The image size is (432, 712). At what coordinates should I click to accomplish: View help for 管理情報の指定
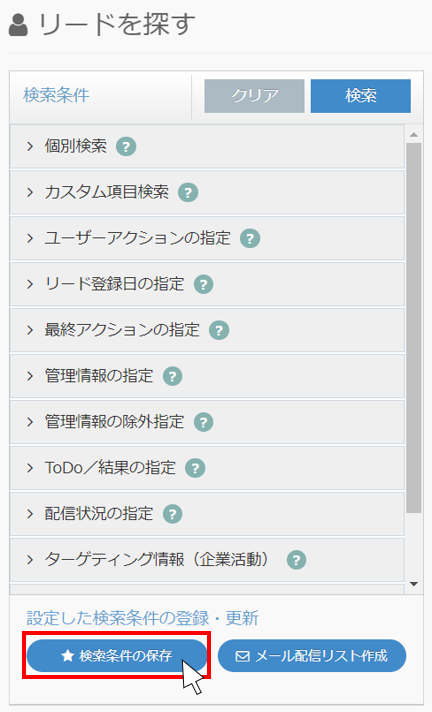tap(173, 376)
